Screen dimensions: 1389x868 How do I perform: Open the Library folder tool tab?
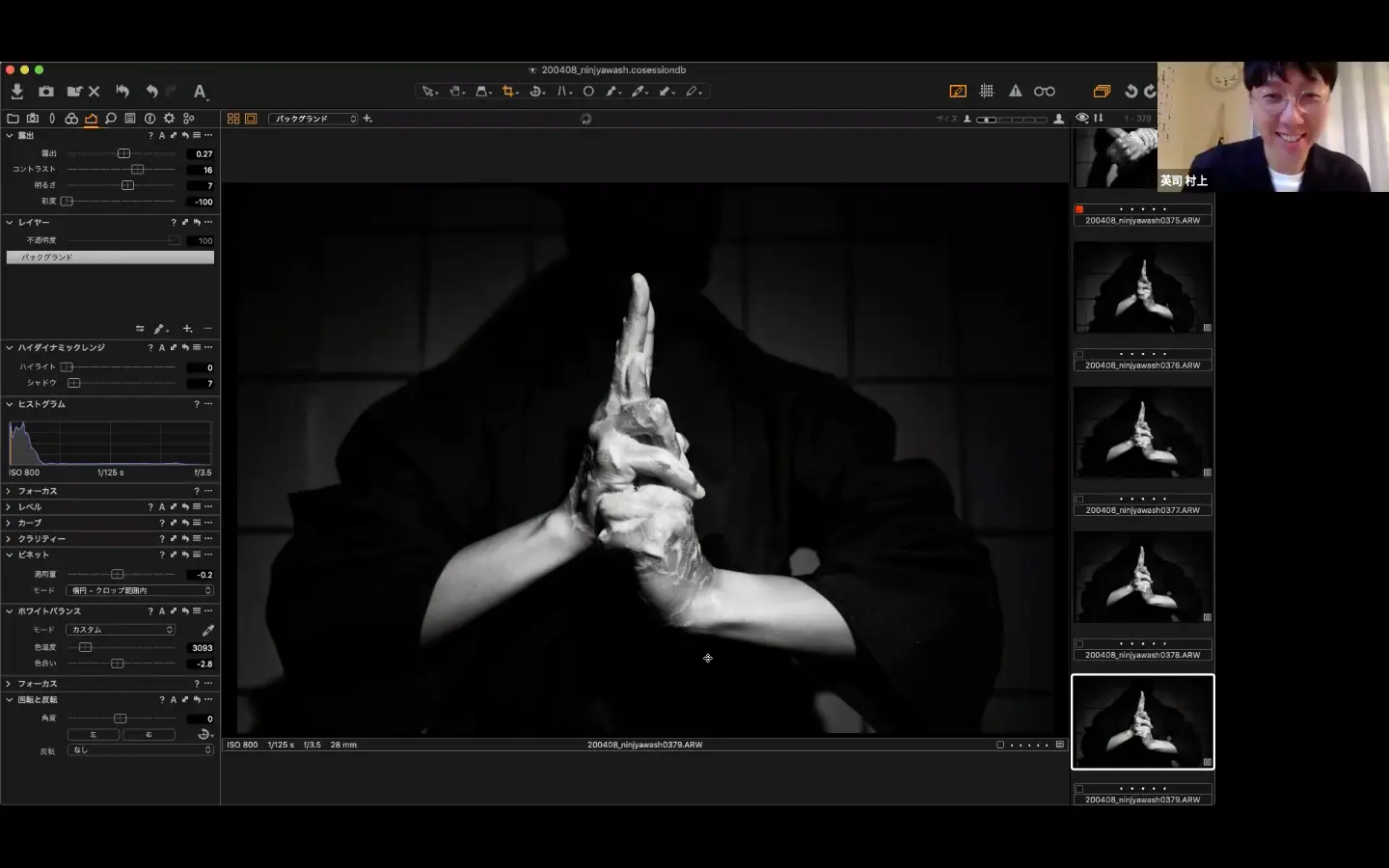point(13,119)
